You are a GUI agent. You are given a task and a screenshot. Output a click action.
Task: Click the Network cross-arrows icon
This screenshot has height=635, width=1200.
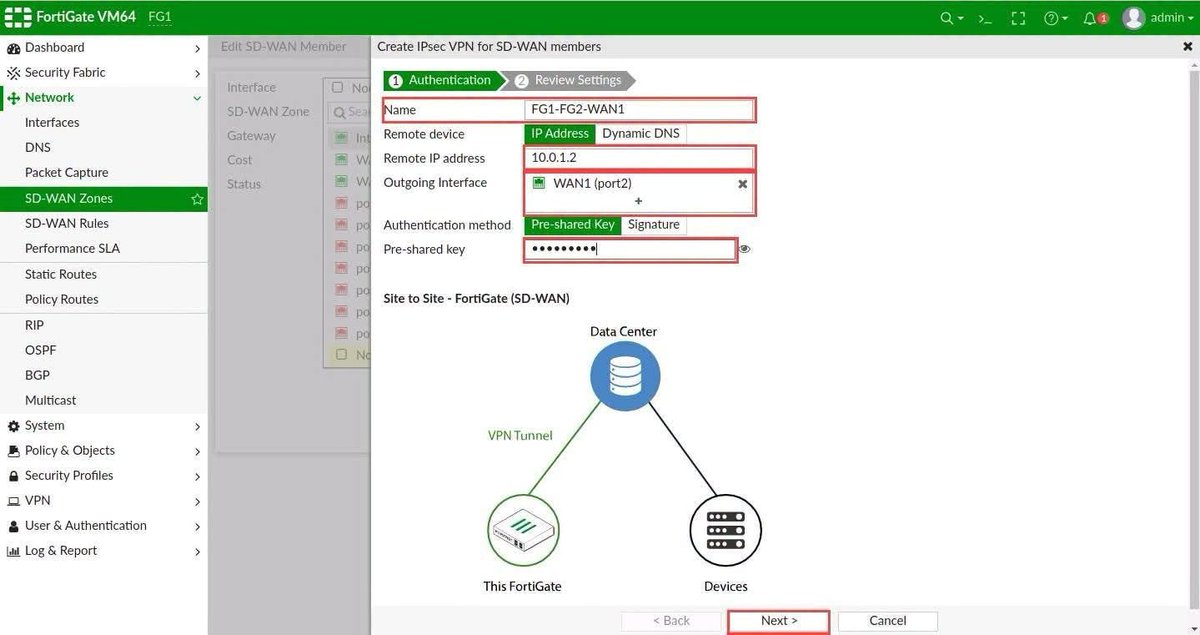coord(14,98)
